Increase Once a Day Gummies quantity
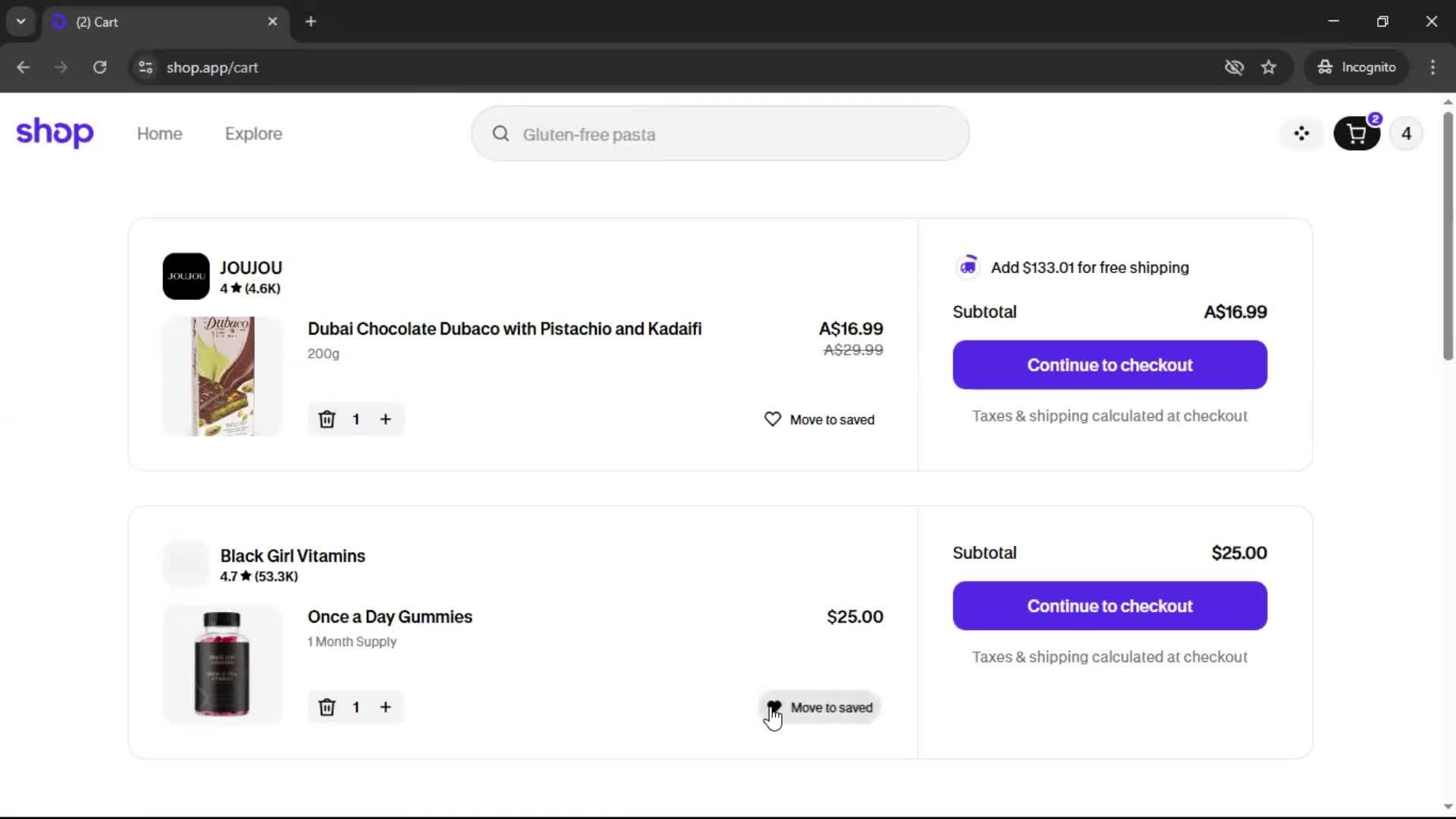Viewport: 1456px width, 819px height. [x=385, y=708]
